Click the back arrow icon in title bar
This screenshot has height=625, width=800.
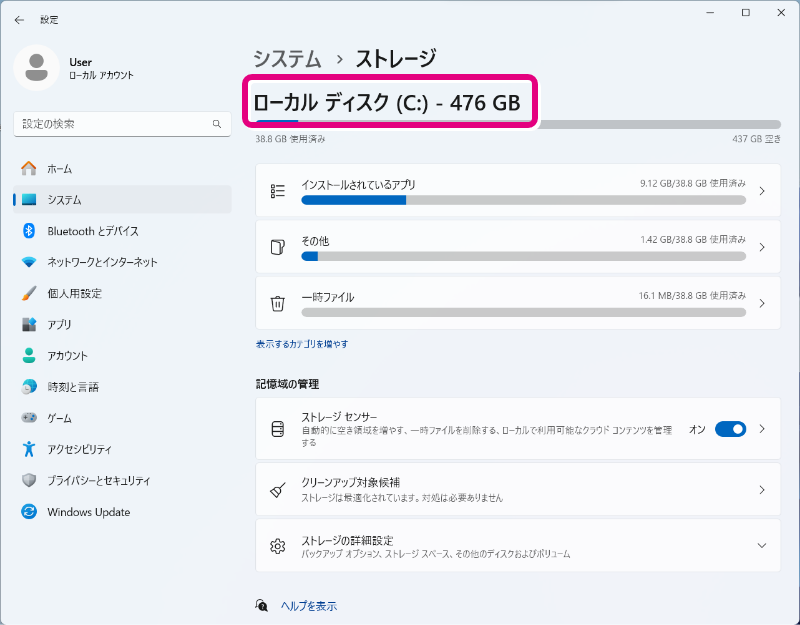click(x=19, y=19)
